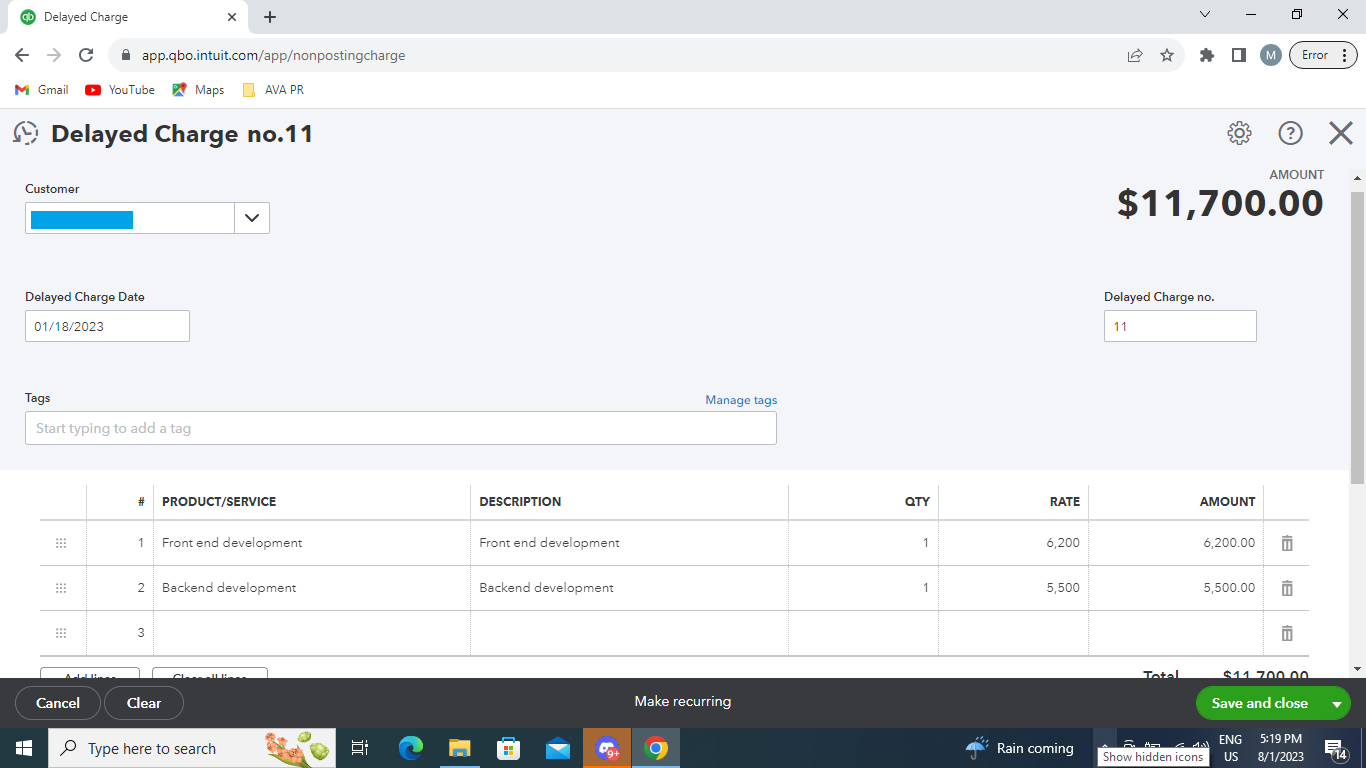Open the taskbar clock showing 5:19 PM
This screenshot has height=768, width=1366.
click(x=1281, y=748)
